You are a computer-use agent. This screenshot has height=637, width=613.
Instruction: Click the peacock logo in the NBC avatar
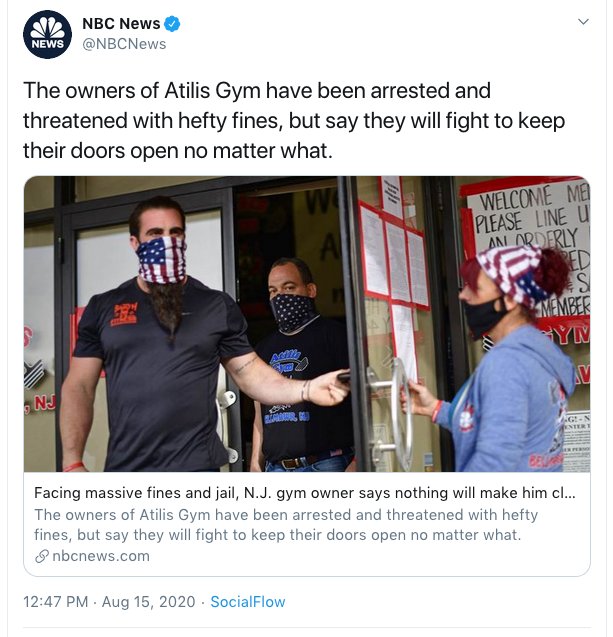48,28
